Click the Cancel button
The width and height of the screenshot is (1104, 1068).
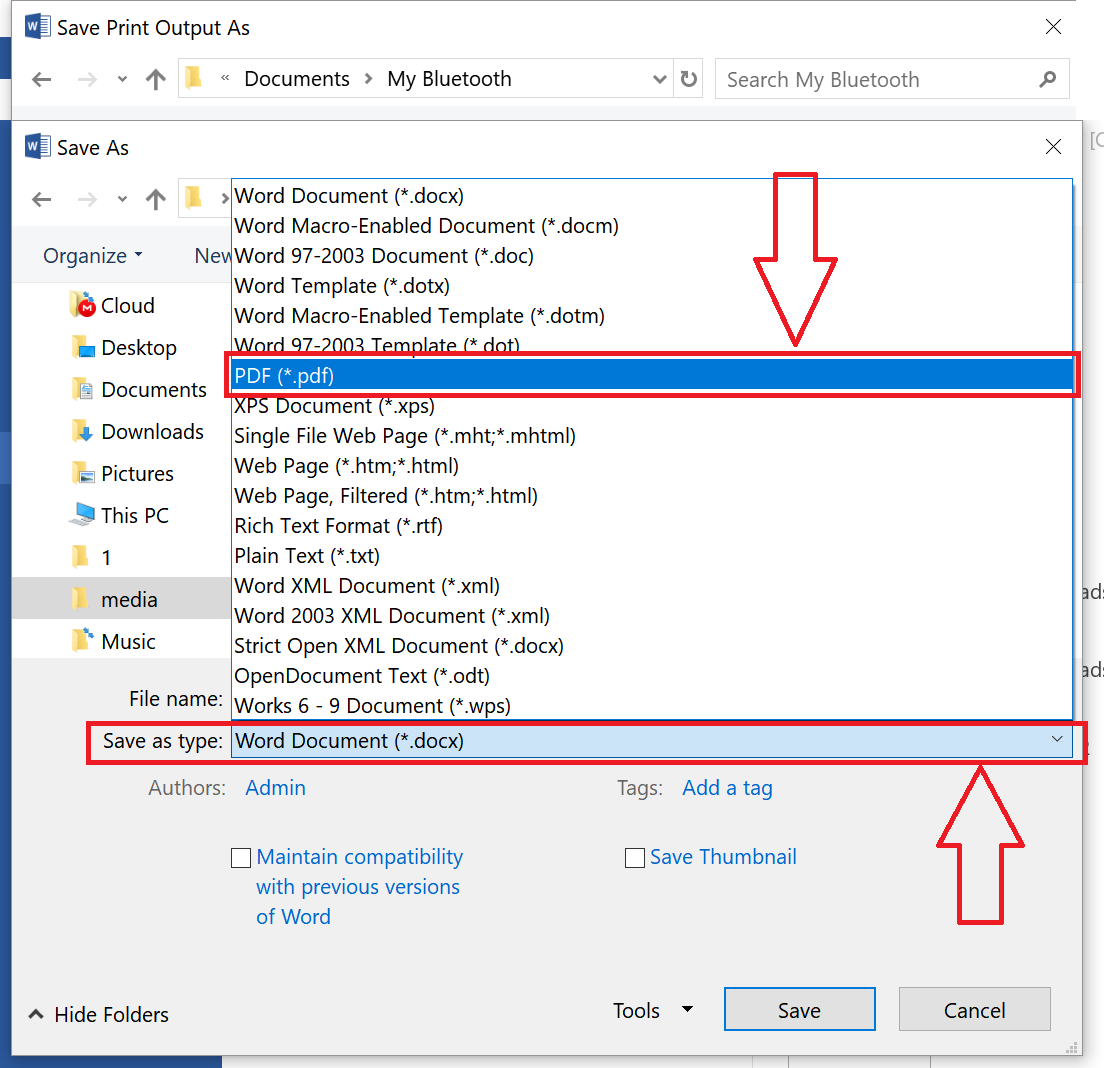click(974, 1010)
